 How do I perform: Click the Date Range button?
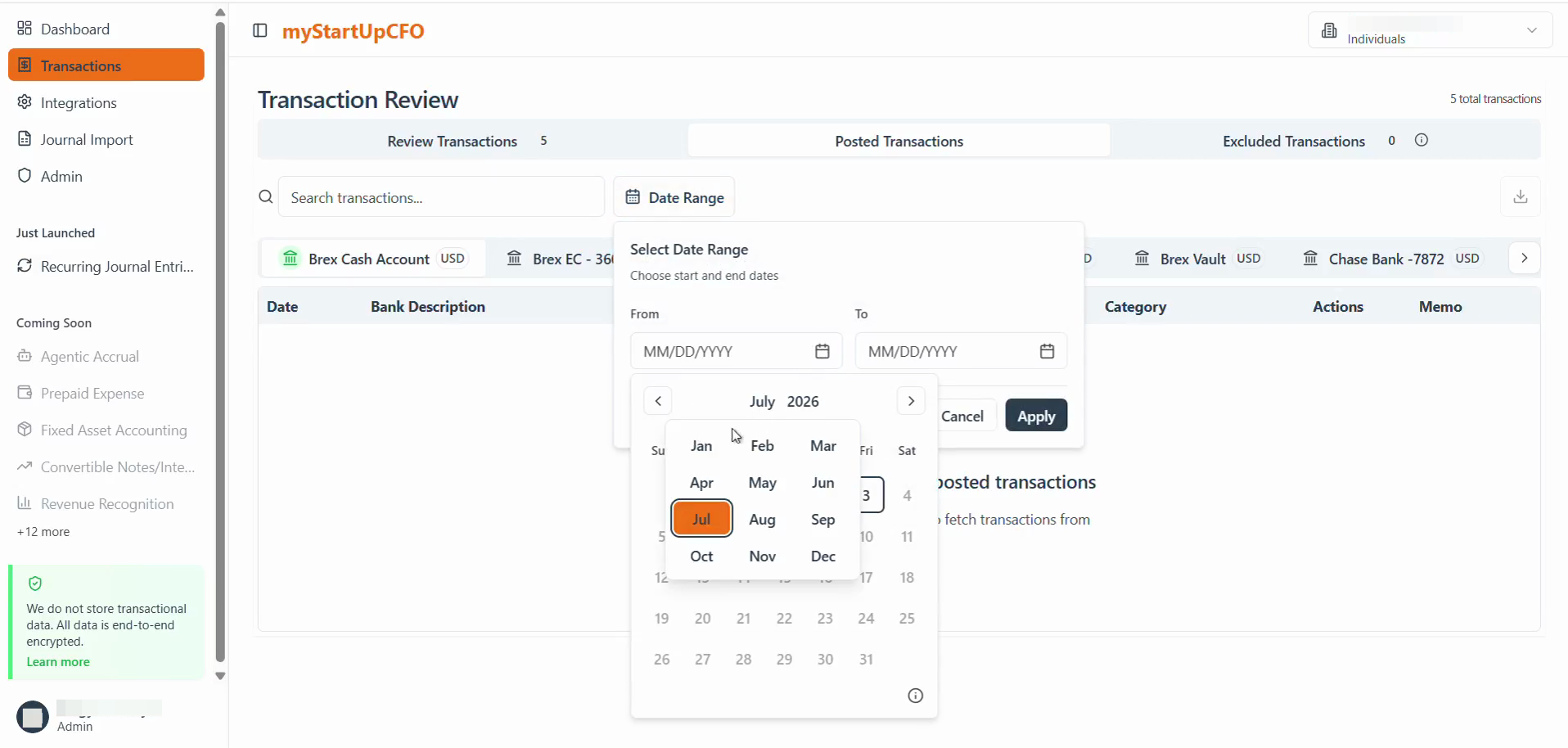[674, 197]
